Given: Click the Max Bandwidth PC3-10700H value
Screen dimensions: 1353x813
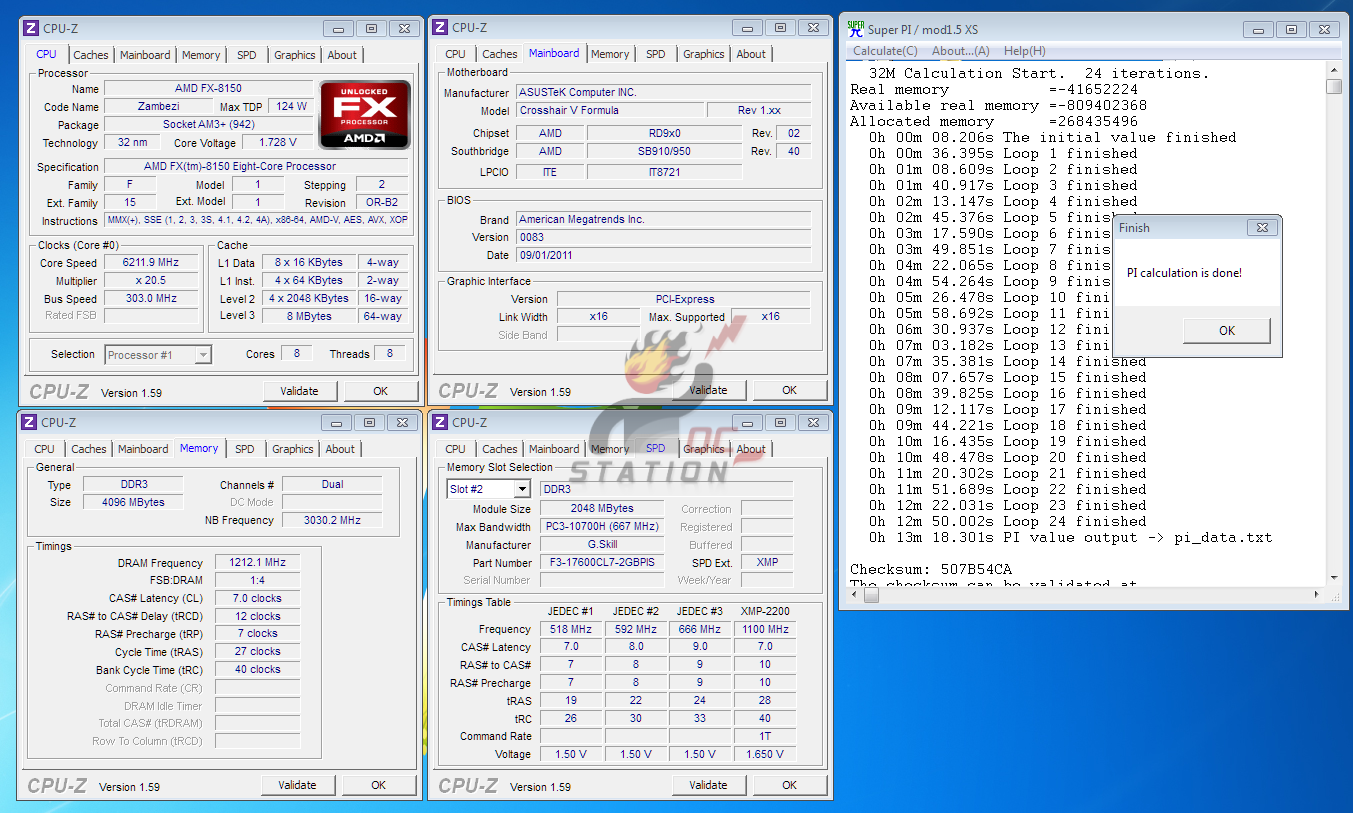Looking at the screenshot, I should click(x=602, y=527).
